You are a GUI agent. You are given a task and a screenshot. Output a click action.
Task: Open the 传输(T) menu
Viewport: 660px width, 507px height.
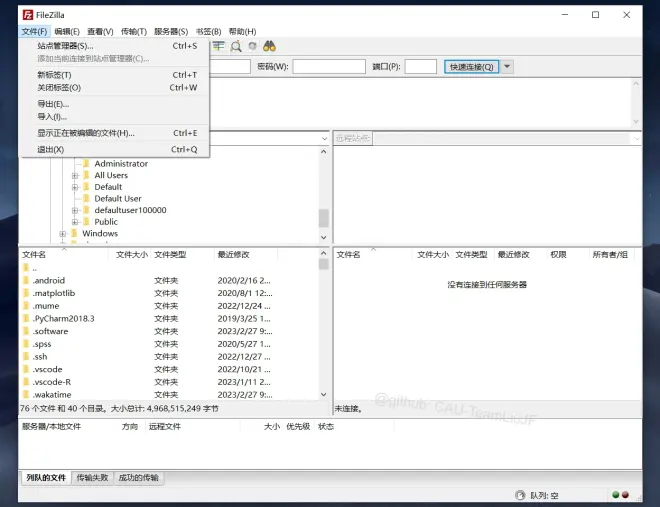tap(134, 32)
